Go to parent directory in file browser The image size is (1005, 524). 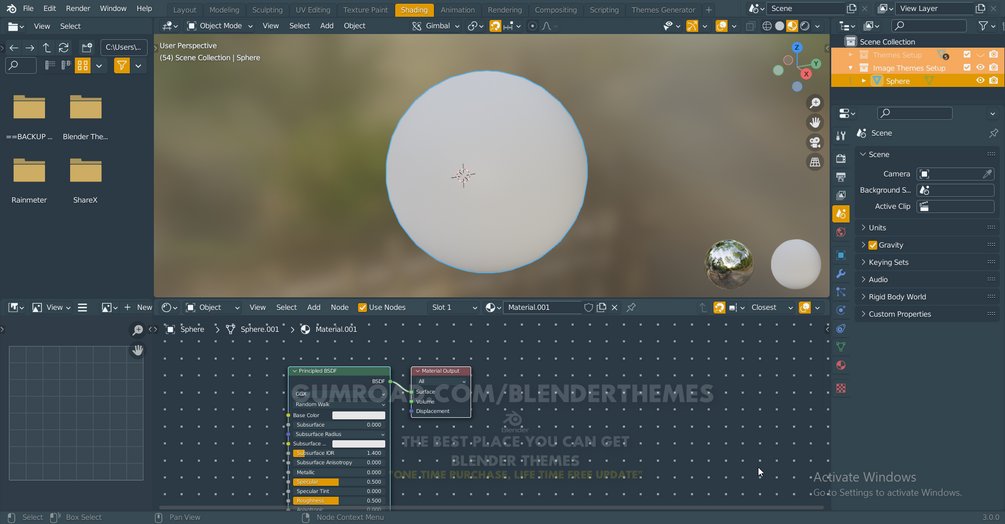[47, 47]
